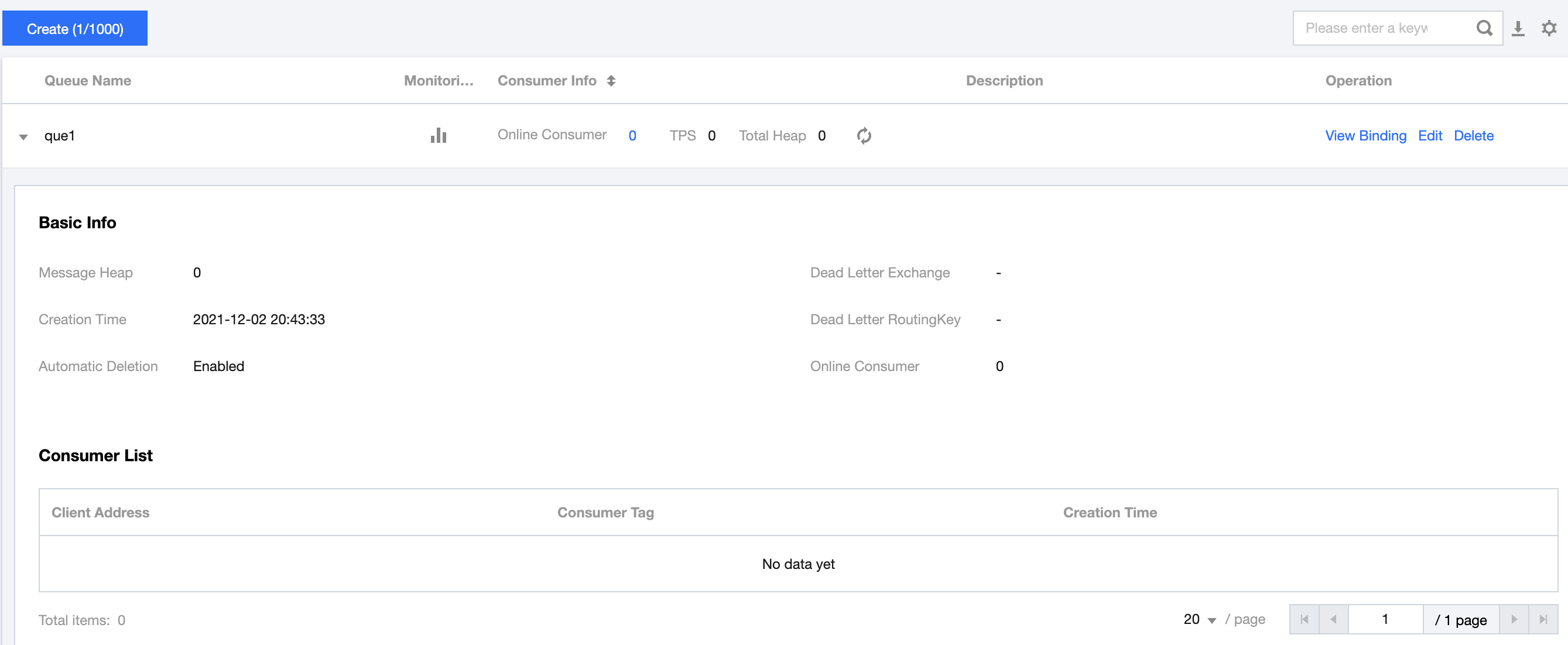Collapse the que1 row expander triangle
Screen dimensions: 1568x645
[23, 137]
